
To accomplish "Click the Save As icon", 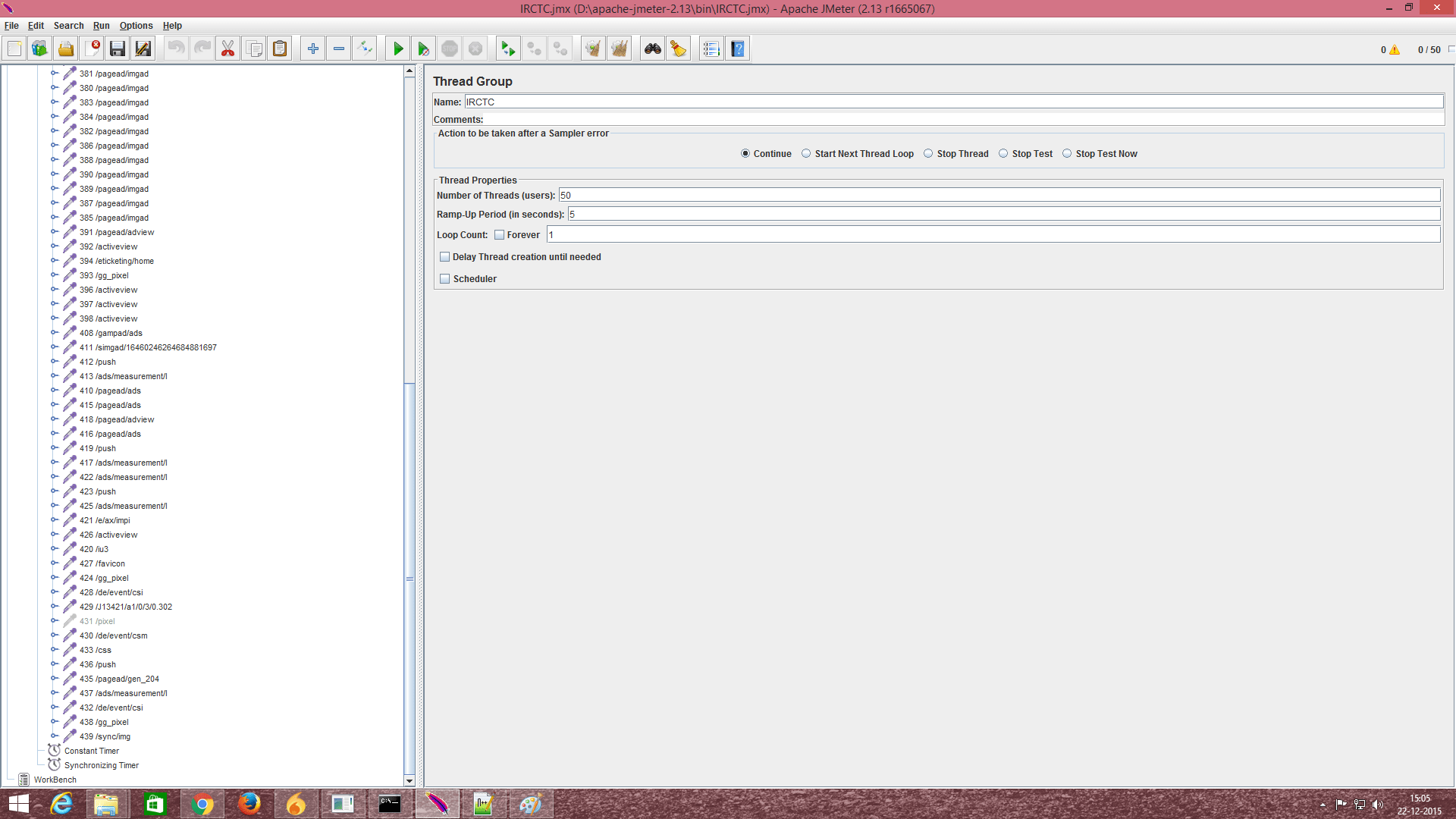I will [143, 49].
